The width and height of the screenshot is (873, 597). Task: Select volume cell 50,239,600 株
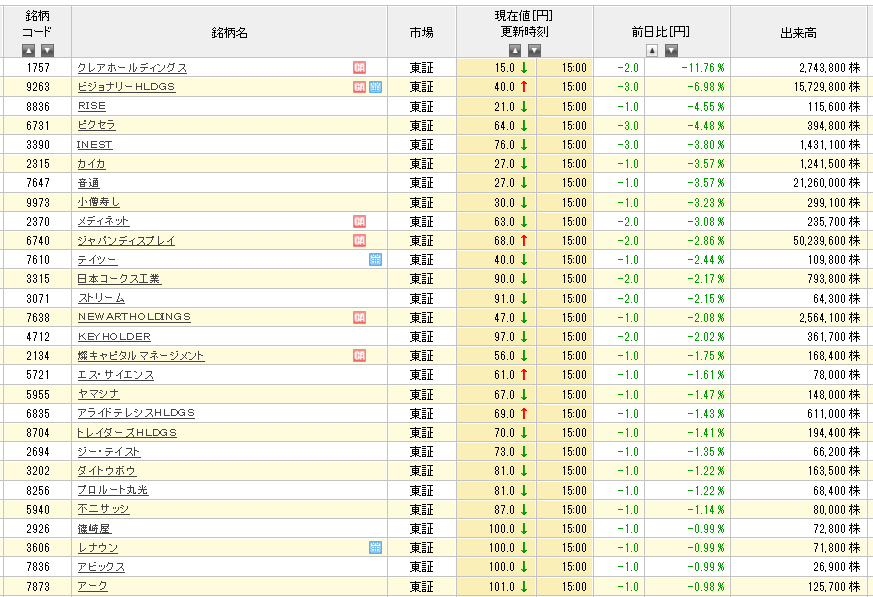799,241
